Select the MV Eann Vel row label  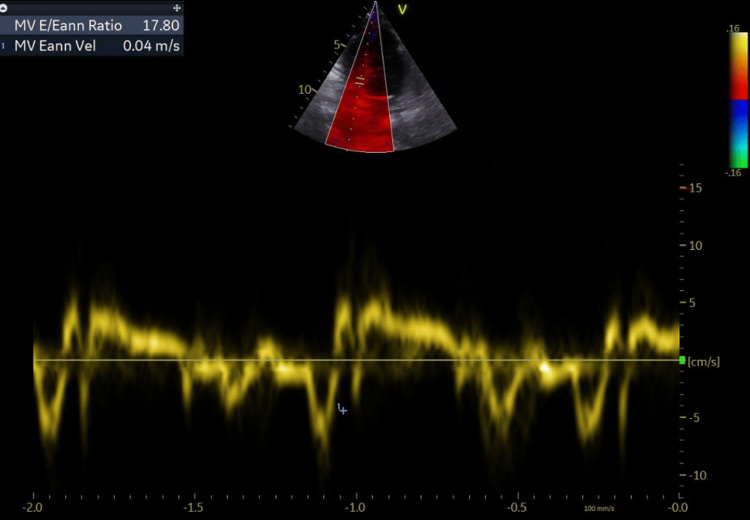55,46
